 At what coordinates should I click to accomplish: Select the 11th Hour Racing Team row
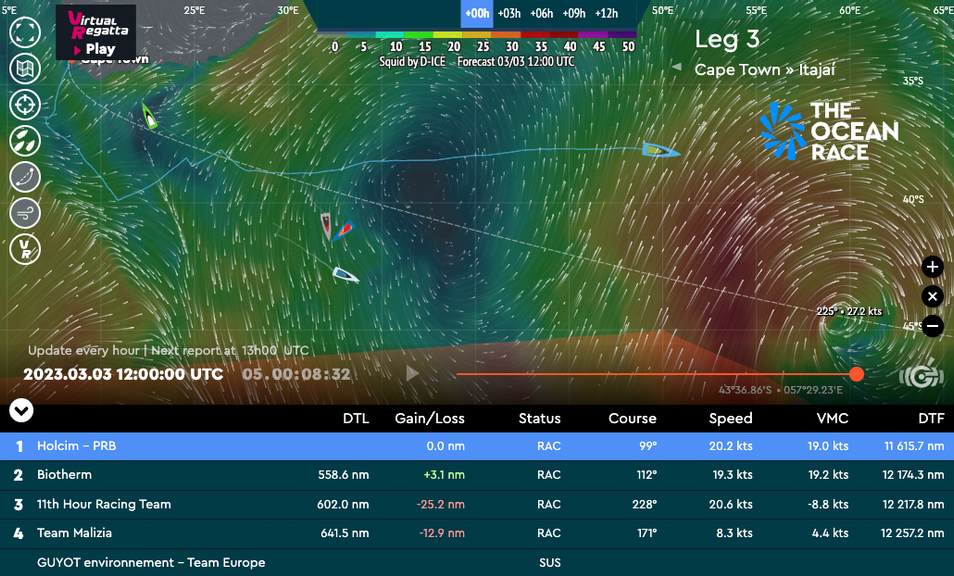(477, 504)
